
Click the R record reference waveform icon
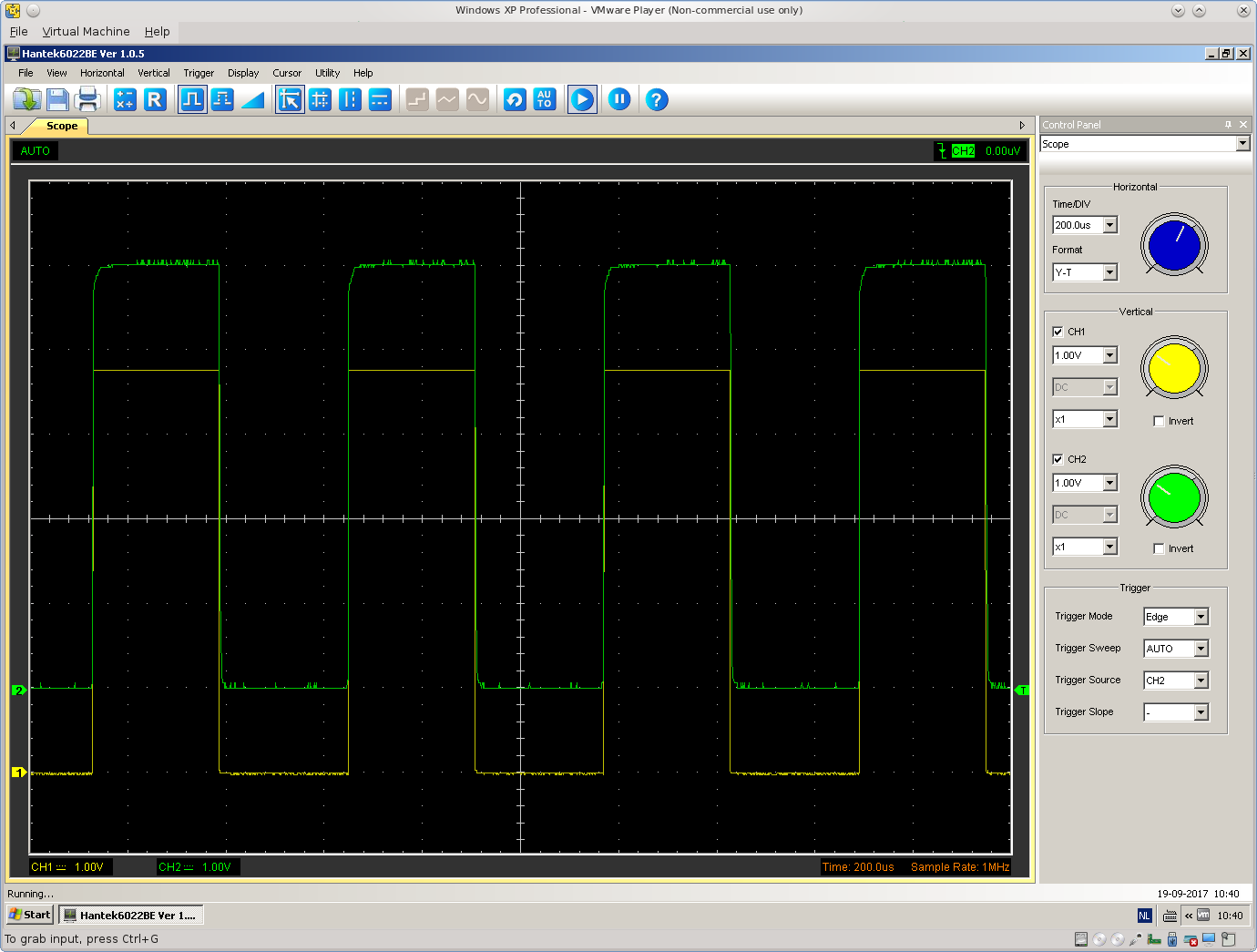tap(156, 99)
